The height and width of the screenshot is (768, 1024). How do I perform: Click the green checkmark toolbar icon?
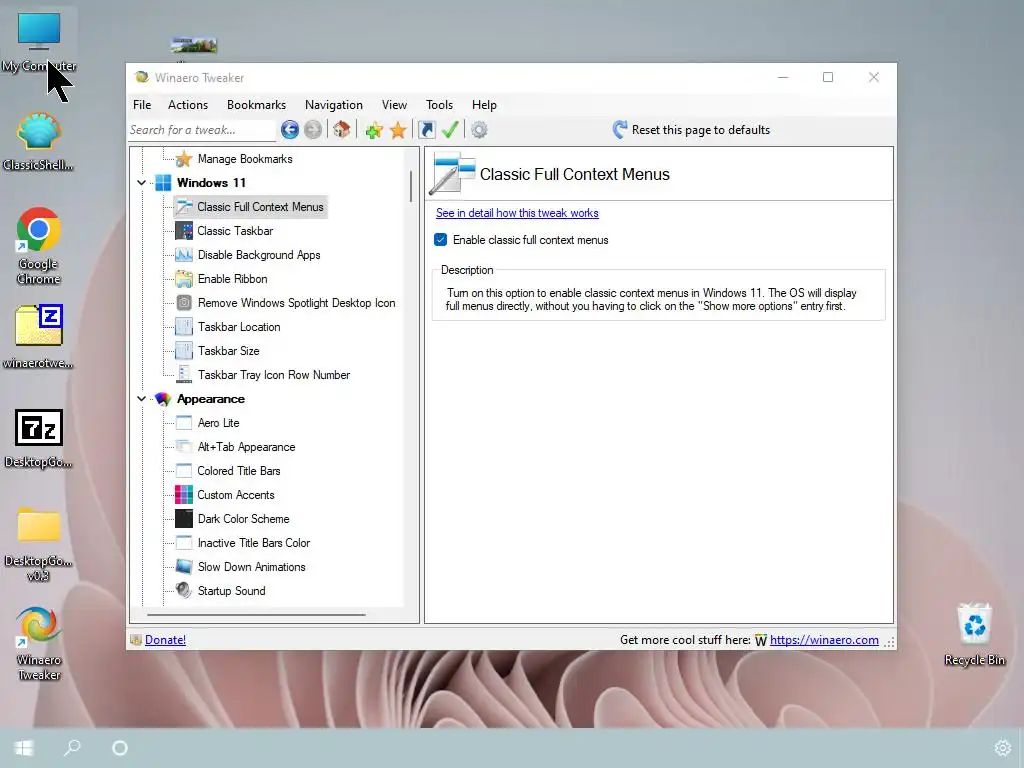pos(450,129)
